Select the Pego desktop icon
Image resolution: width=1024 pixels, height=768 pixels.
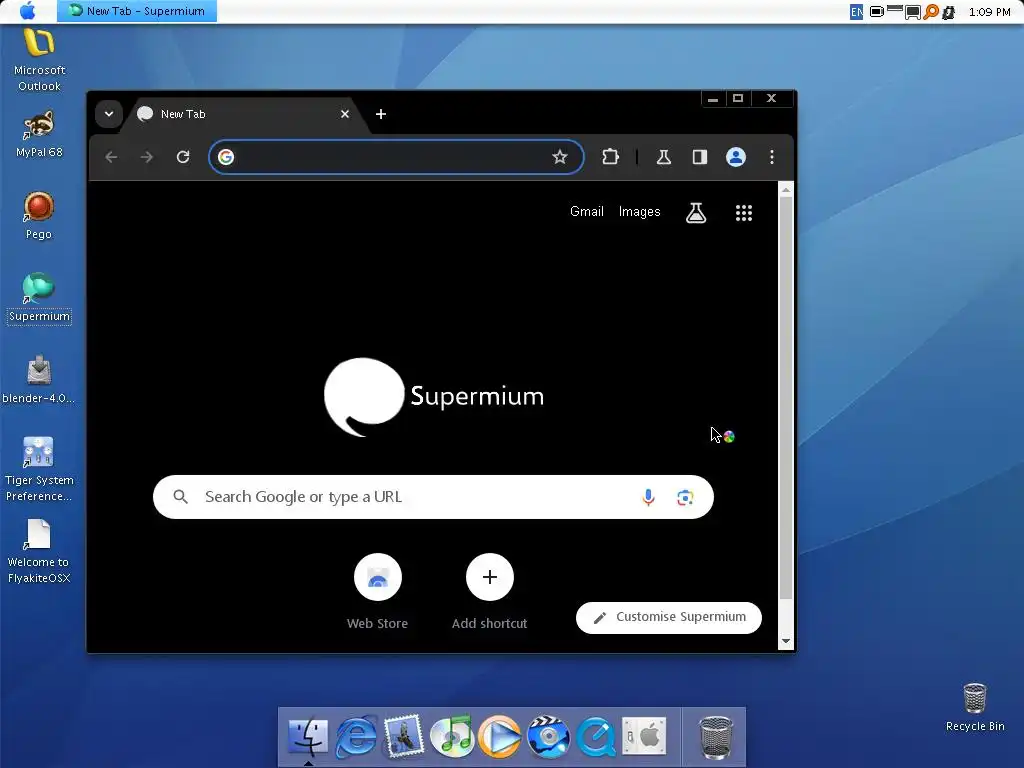point(39,216)
